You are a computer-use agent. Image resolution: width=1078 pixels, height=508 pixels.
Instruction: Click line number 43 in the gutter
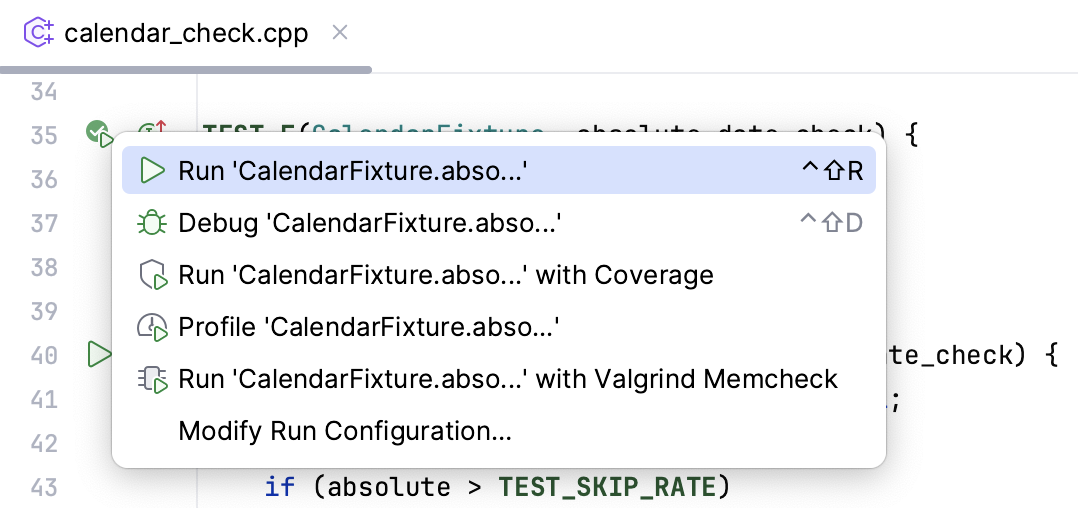44,487
